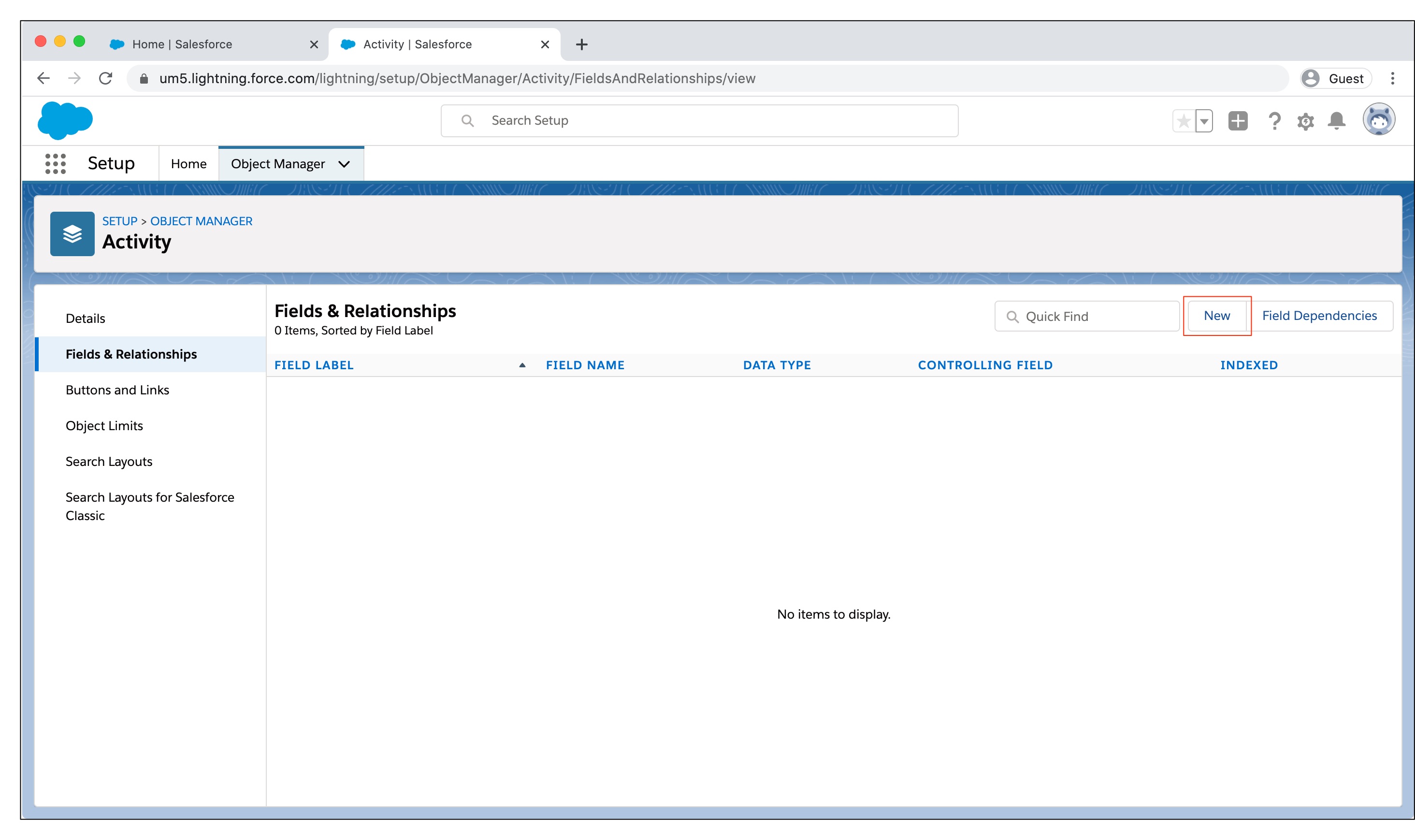Switch to Home | Salesforce browser tab
This screenshot has height=840, width=1415.
[182, 44]
